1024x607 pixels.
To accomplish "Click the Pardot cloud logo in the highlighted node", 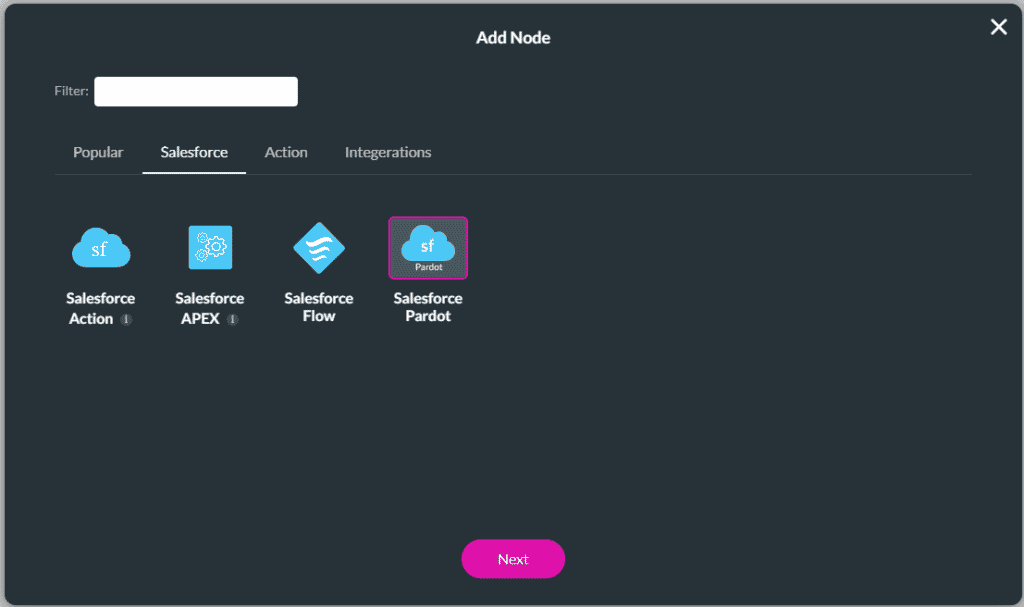I will [x=428, y=245].
